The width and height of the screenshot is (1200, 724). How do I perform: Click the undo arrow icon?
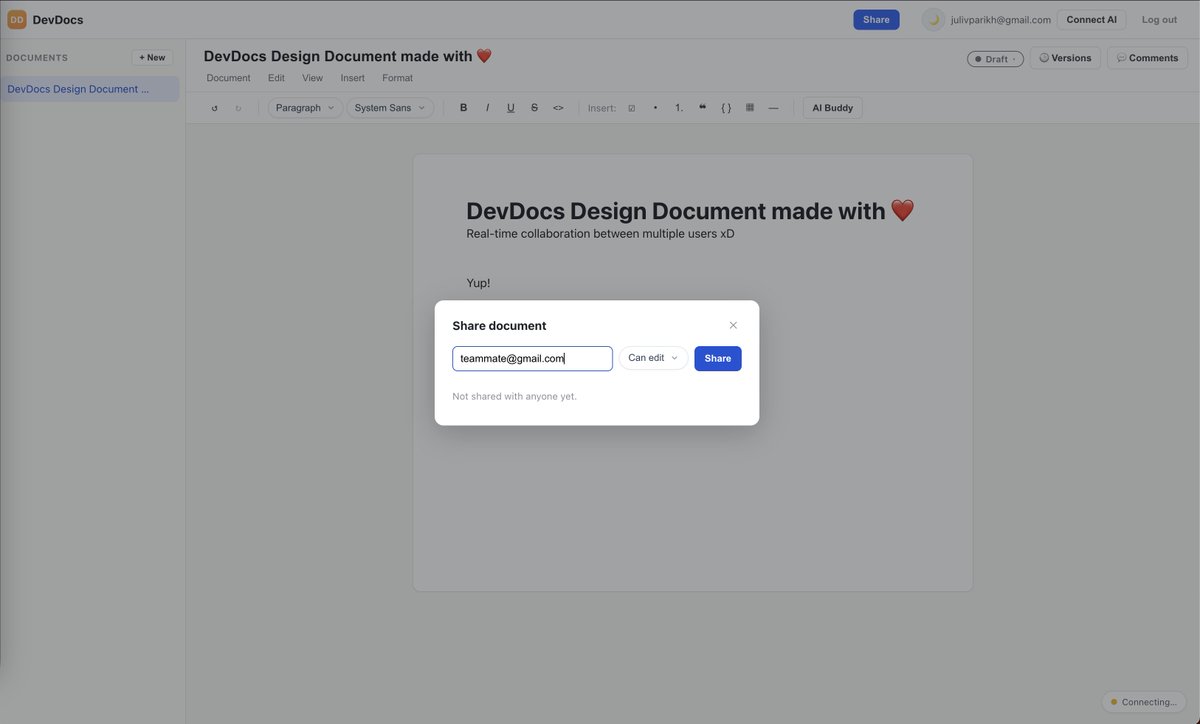[x=214, y=108]
